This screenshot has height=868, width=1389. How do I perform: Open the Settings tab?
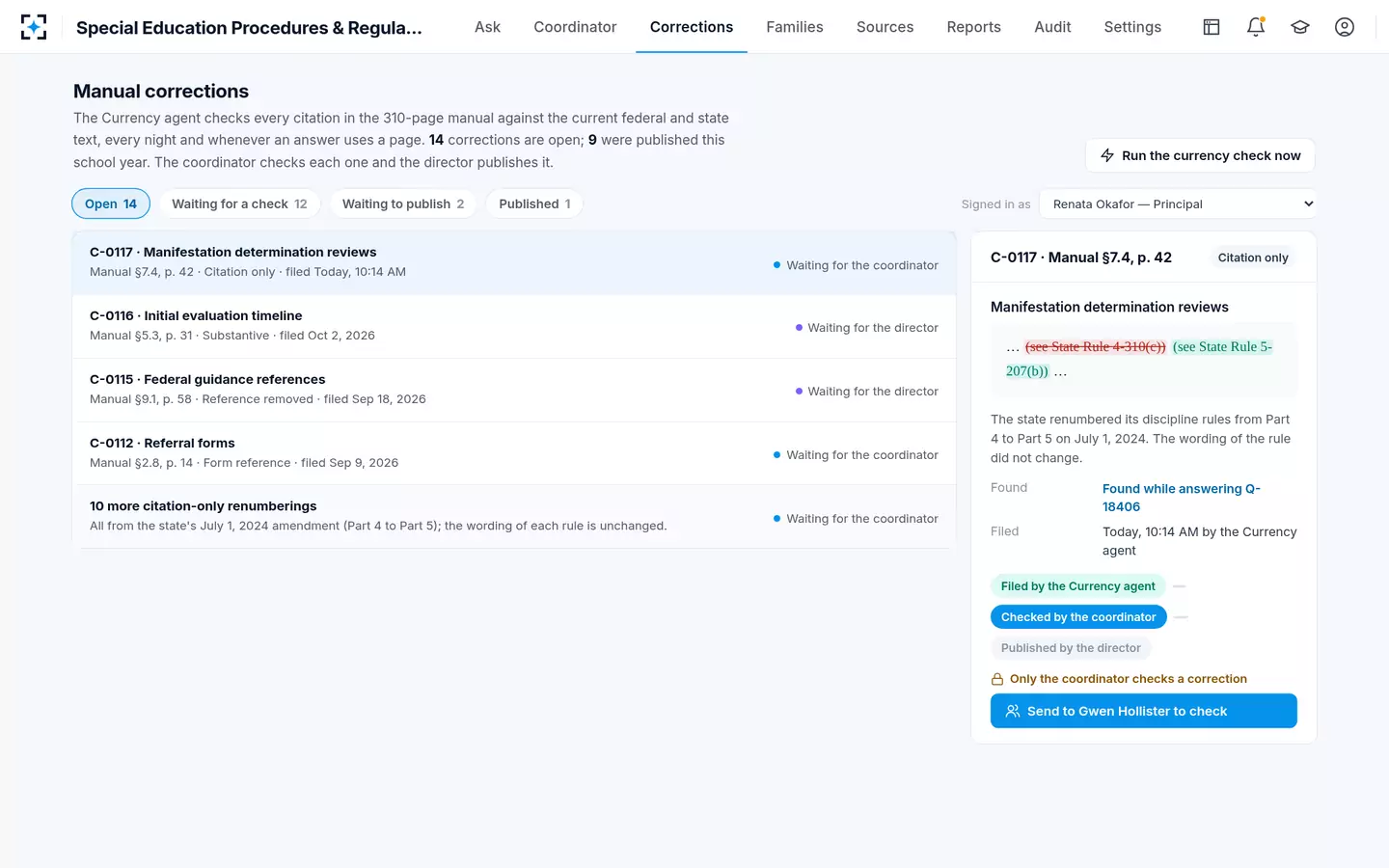click(1132, 27)
